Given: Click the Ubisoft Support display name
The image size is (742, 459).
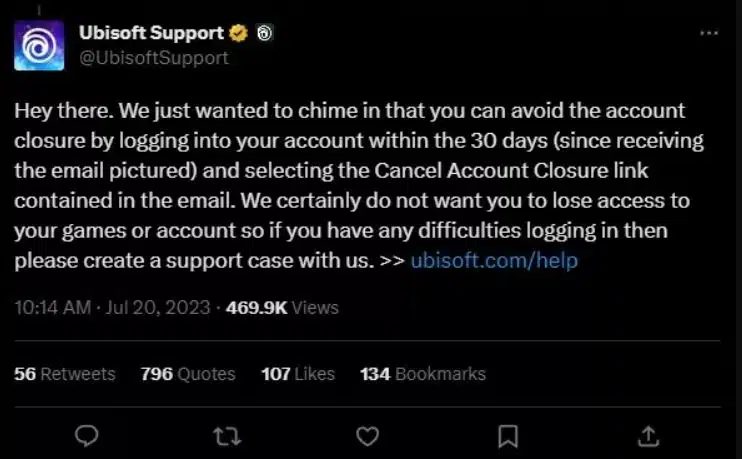Looking at the screenshot, I should click(151, 33).
